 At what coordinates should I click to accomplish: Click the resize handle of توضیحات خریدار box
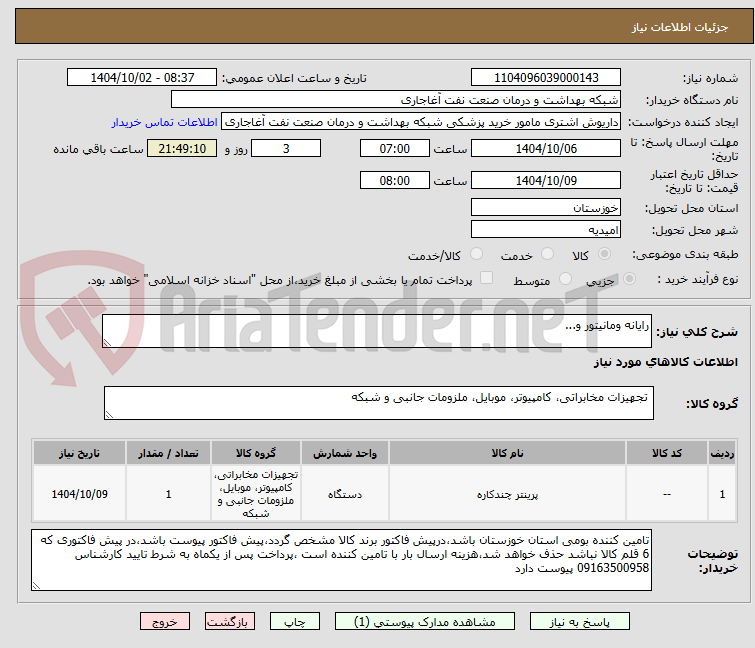[x=36, y=586]
